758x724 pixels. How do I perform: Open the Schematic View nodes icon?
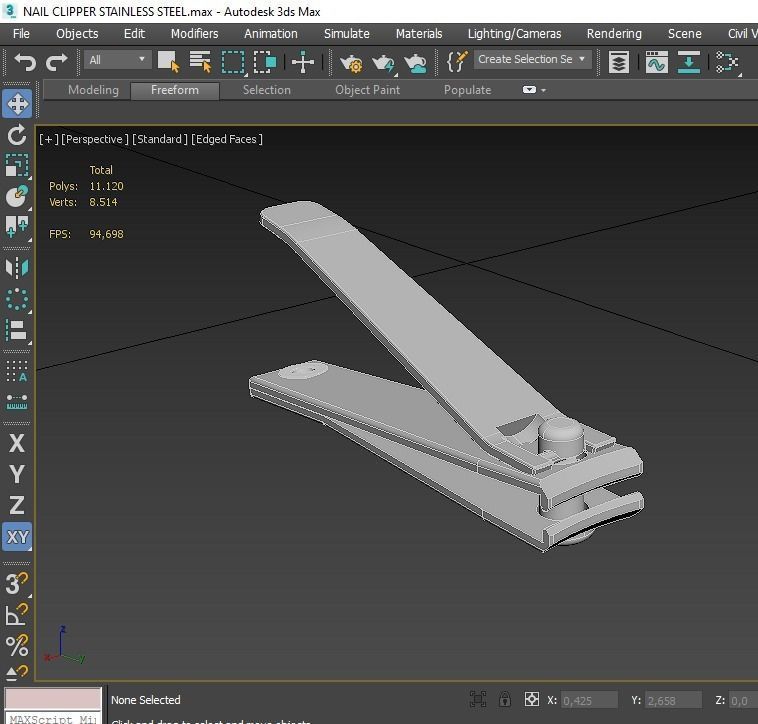click(727, 62)
